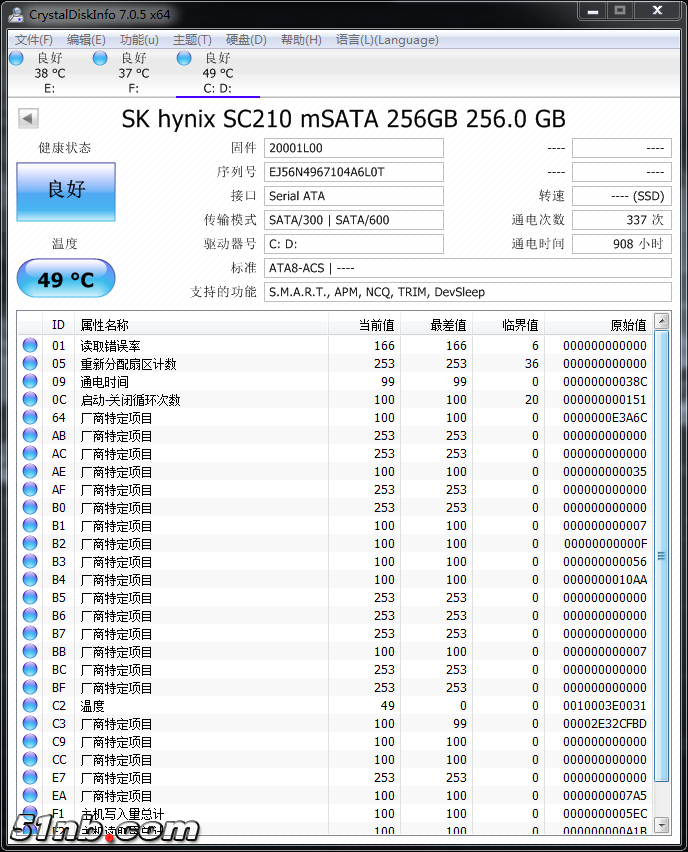Click status orb for temperature attribute C2
688x852 pixels.
[x=30, y=706]
